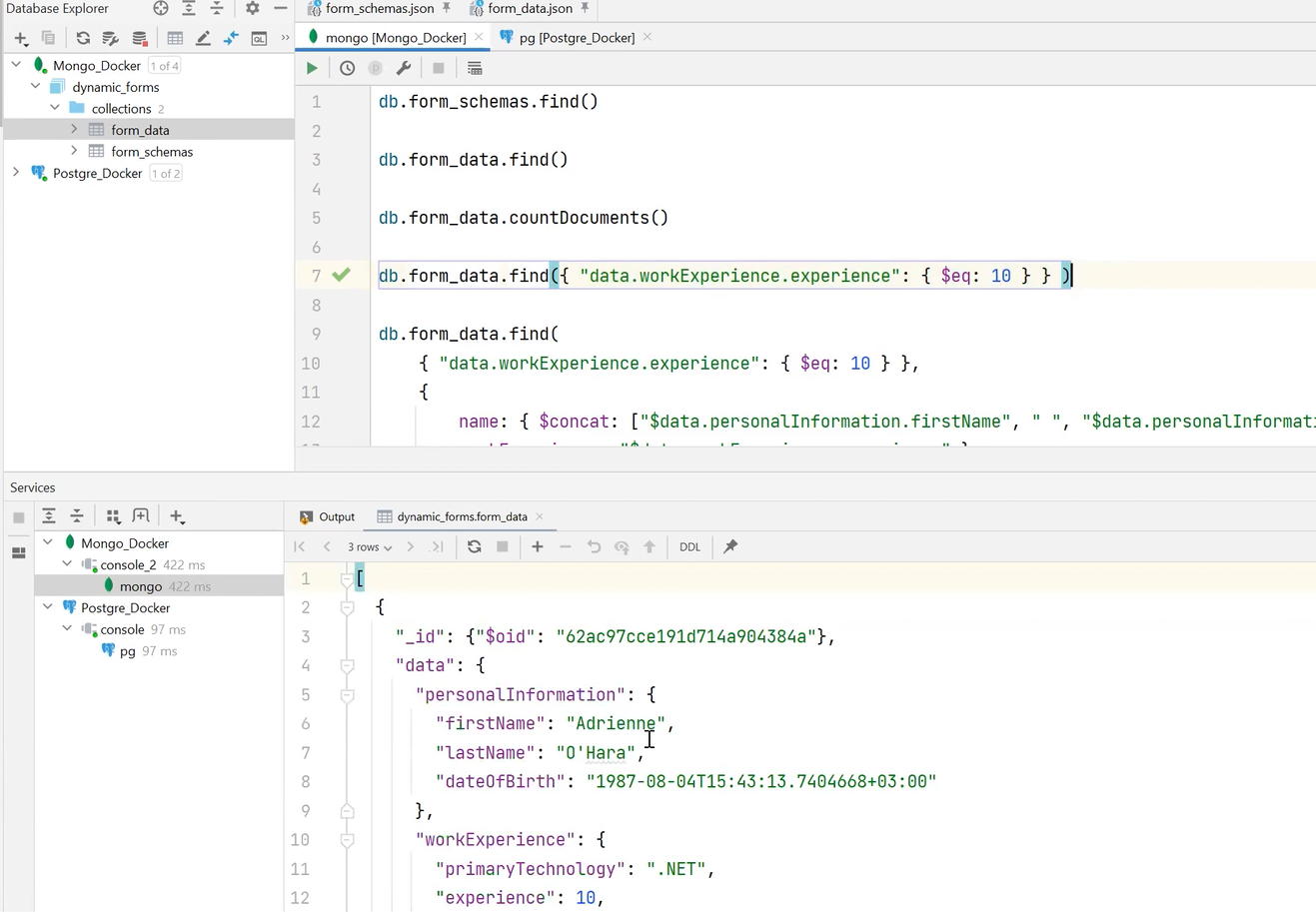Image resolution: width=1316 pixels, height=912 pixels.
Task: Run the query with the green Execute icon
Action: coord(311,67)
